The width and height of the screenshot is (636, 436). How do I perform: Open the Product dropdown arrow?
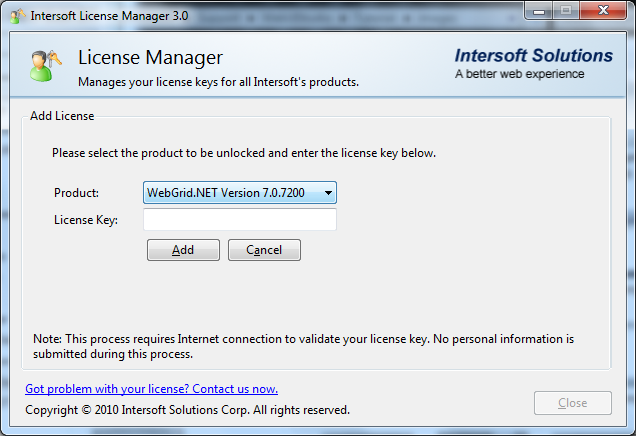pyautogui.click(x=328, y=192)
